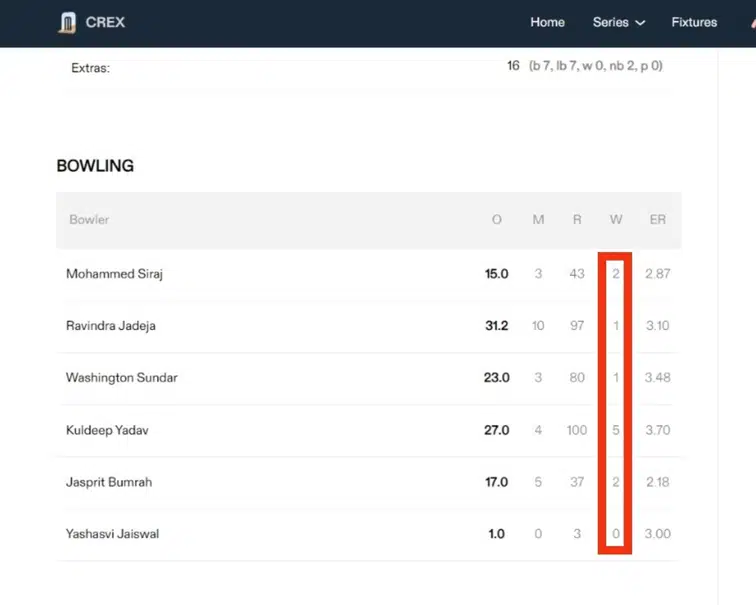Click the extras total 16
756x605 pixels.
[513, 66]
